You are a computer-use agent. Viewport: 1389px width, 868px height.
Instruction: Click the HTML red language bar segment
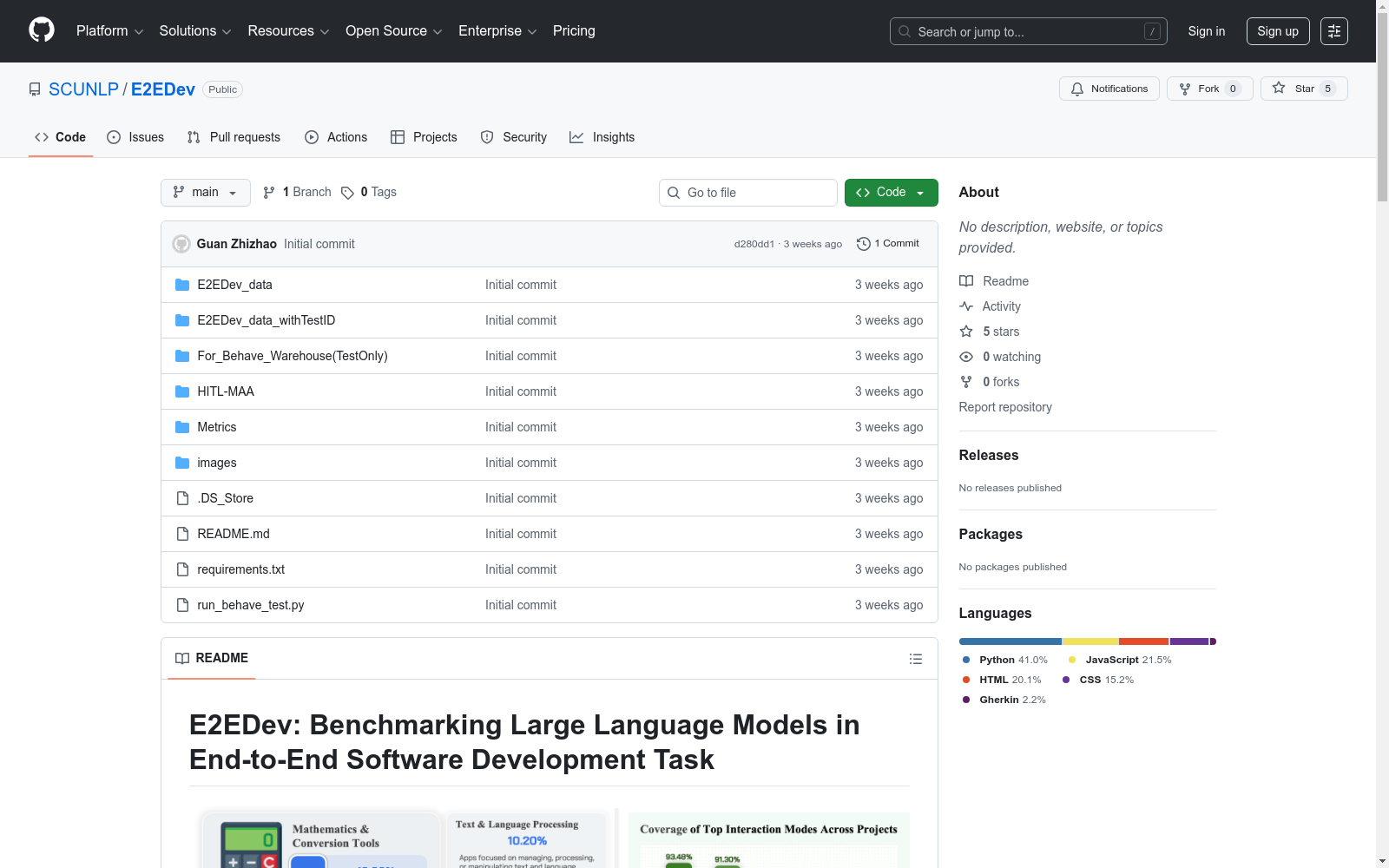click(x=1144, y=641)
